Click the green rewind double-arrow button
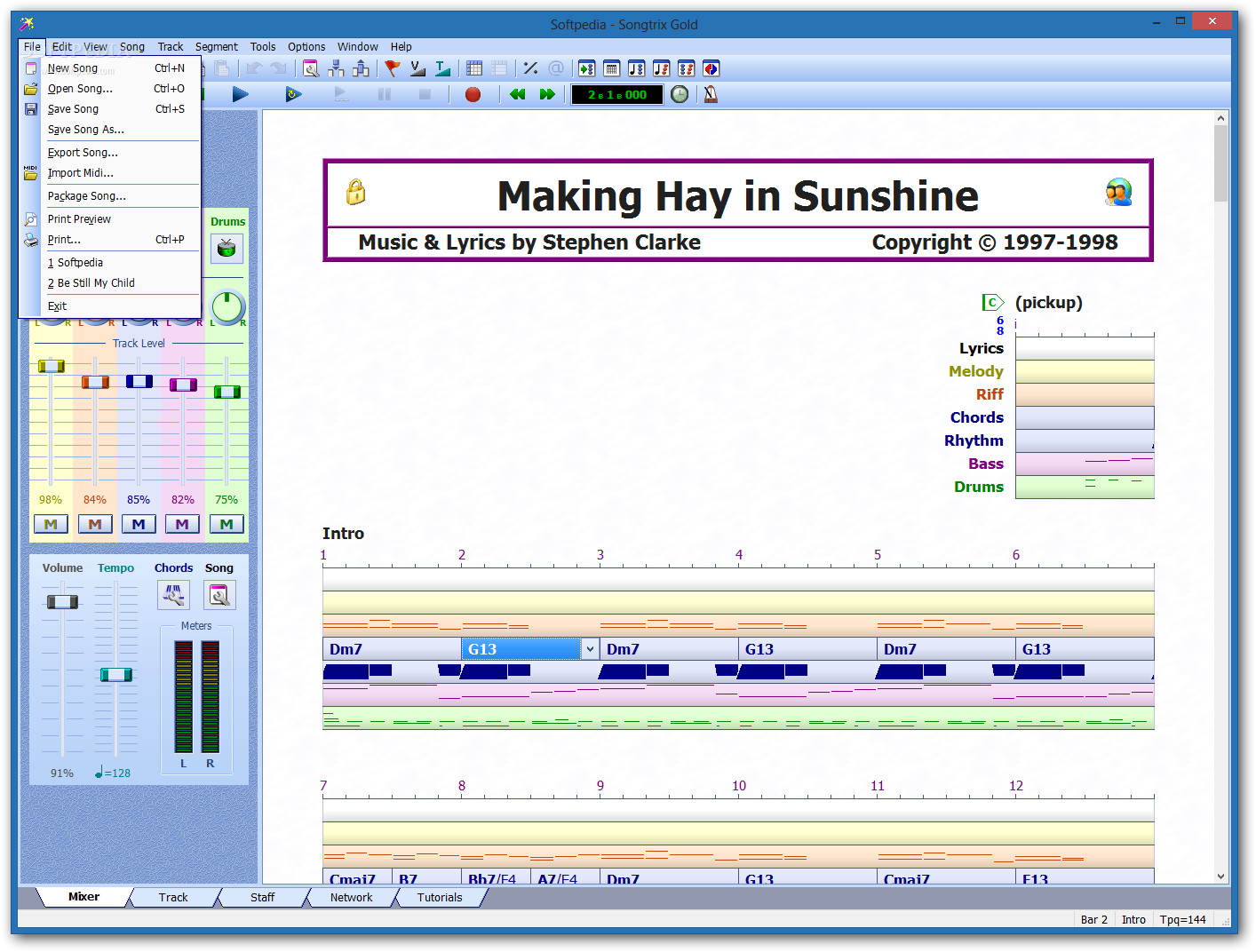The image size is (1256, 952). coord(517,94)
